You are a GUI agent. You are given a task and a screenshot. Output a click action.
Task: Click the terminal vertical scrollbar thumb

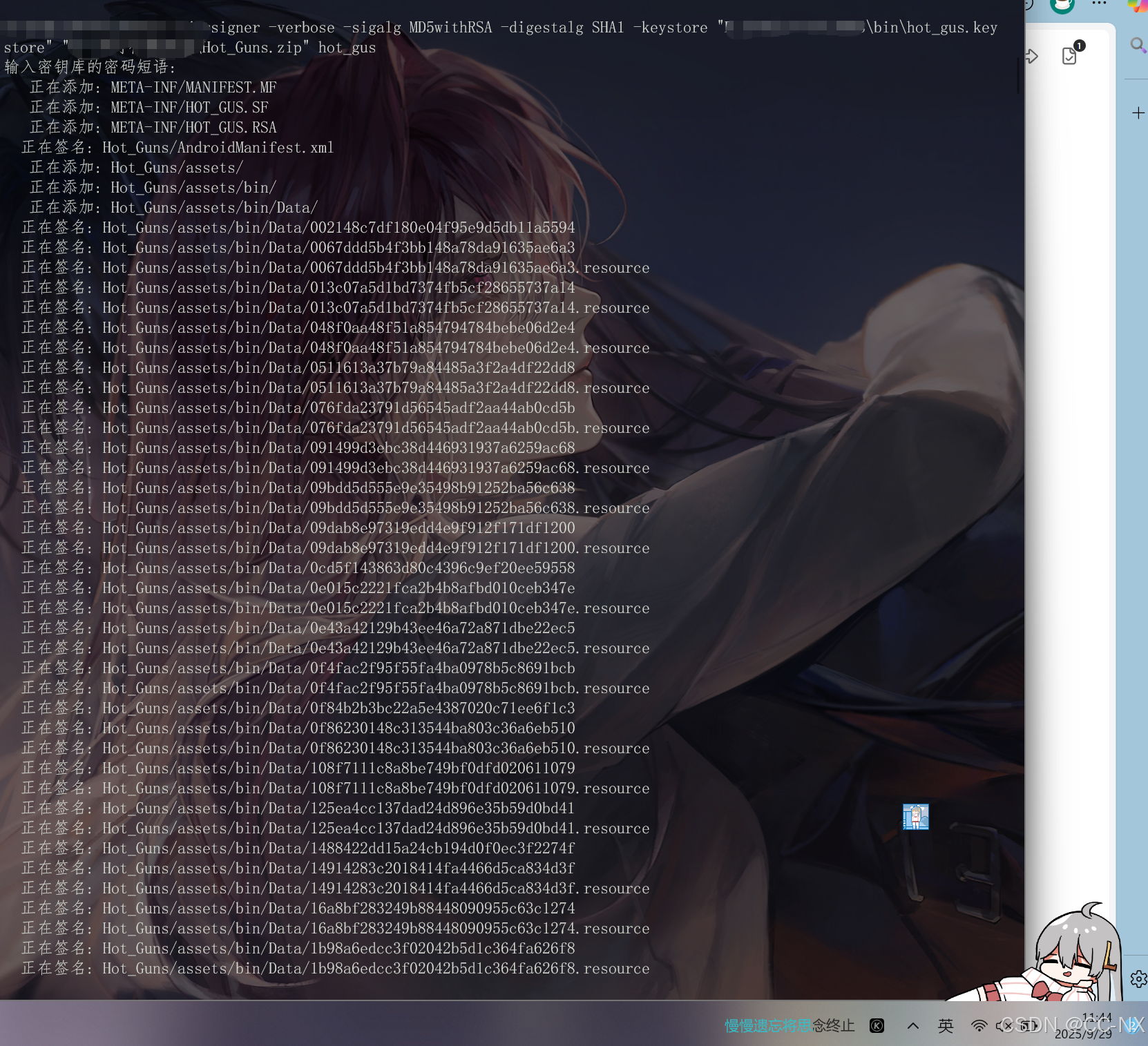tap(1019, 74)
